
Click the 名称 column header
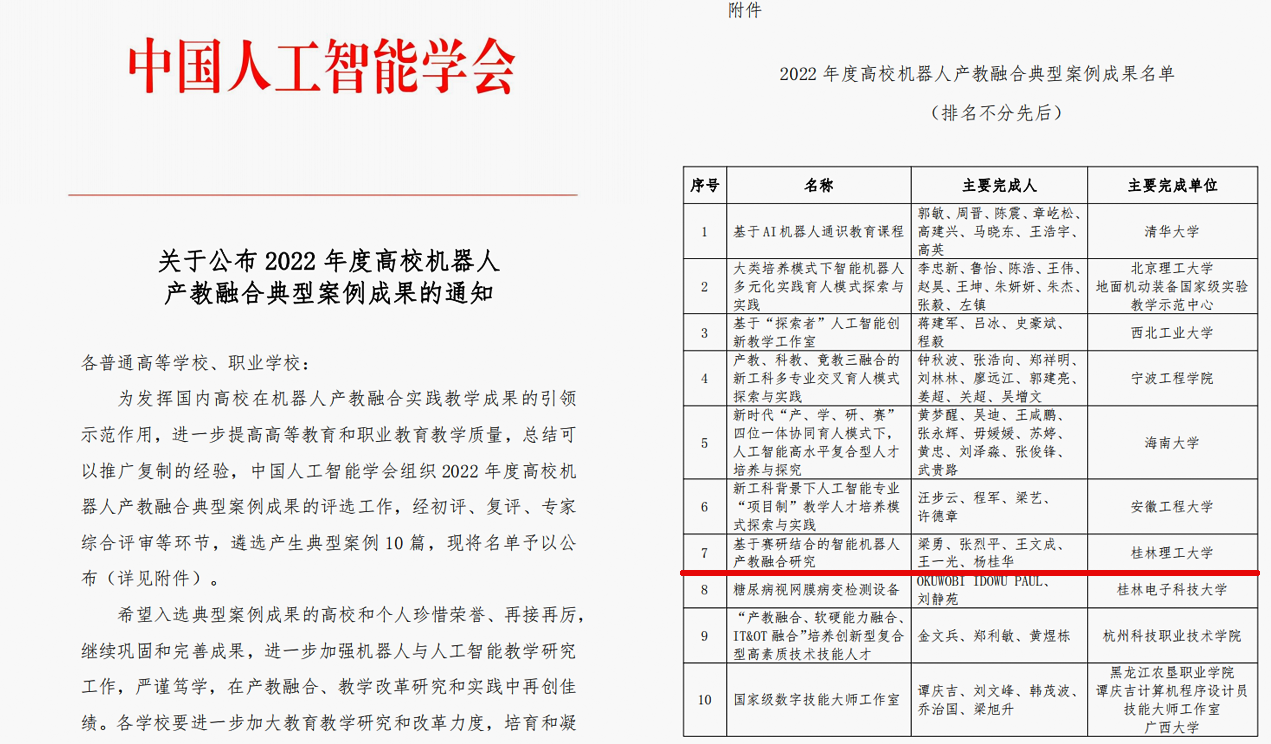pos(818,185)
